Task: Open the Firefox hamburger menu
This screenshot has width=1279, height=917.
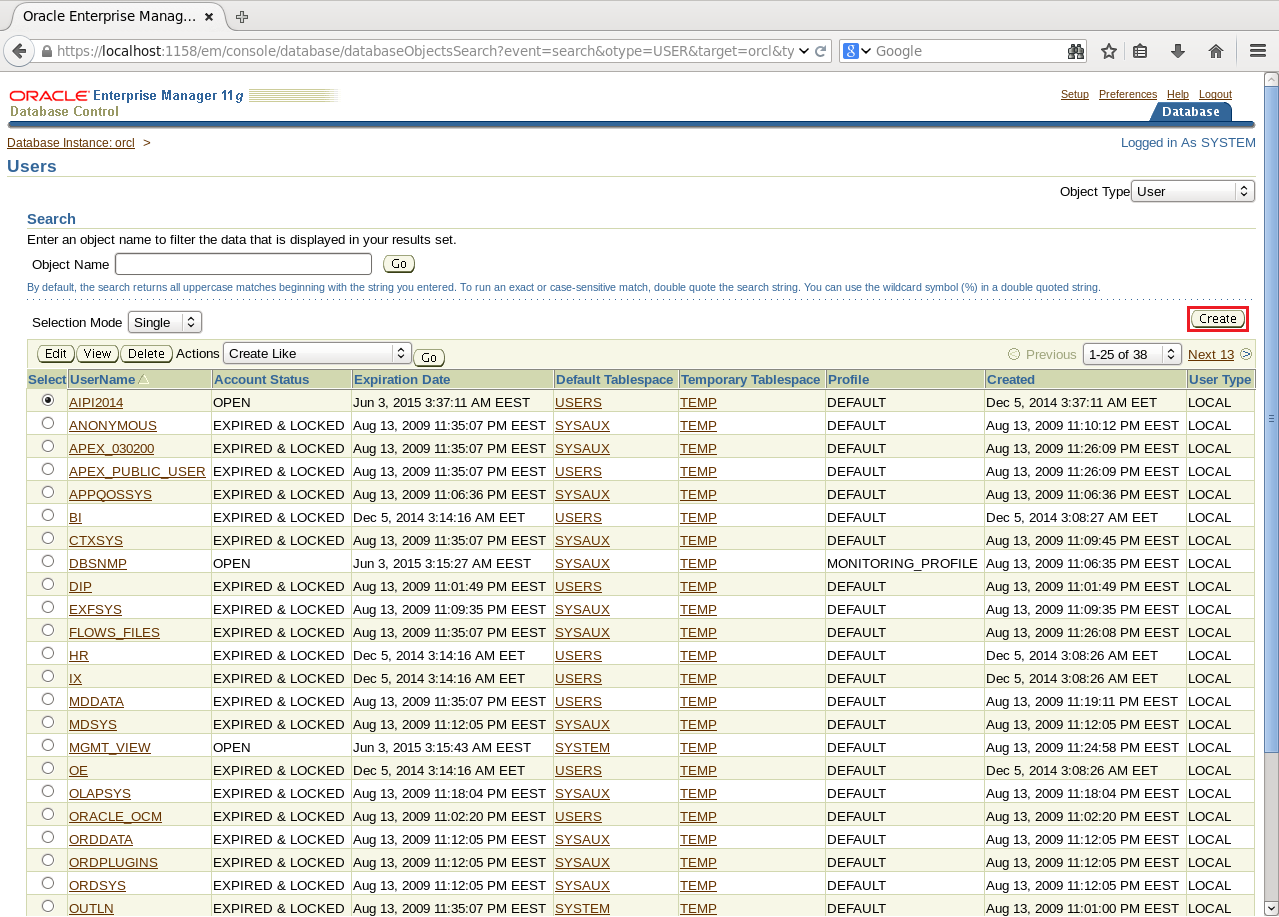Action: pos(1259,51)
